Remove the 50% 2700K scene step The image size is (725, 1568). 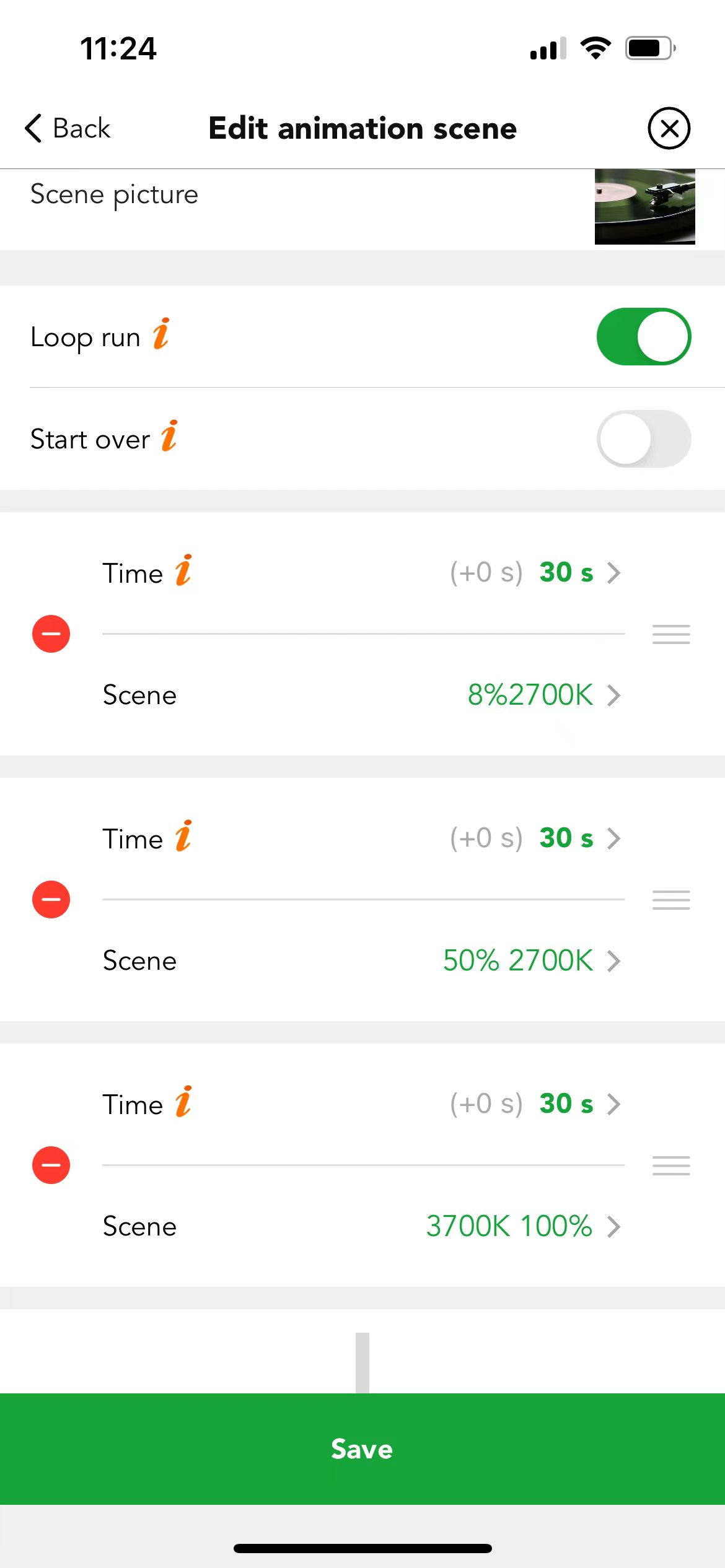(51, 899)
